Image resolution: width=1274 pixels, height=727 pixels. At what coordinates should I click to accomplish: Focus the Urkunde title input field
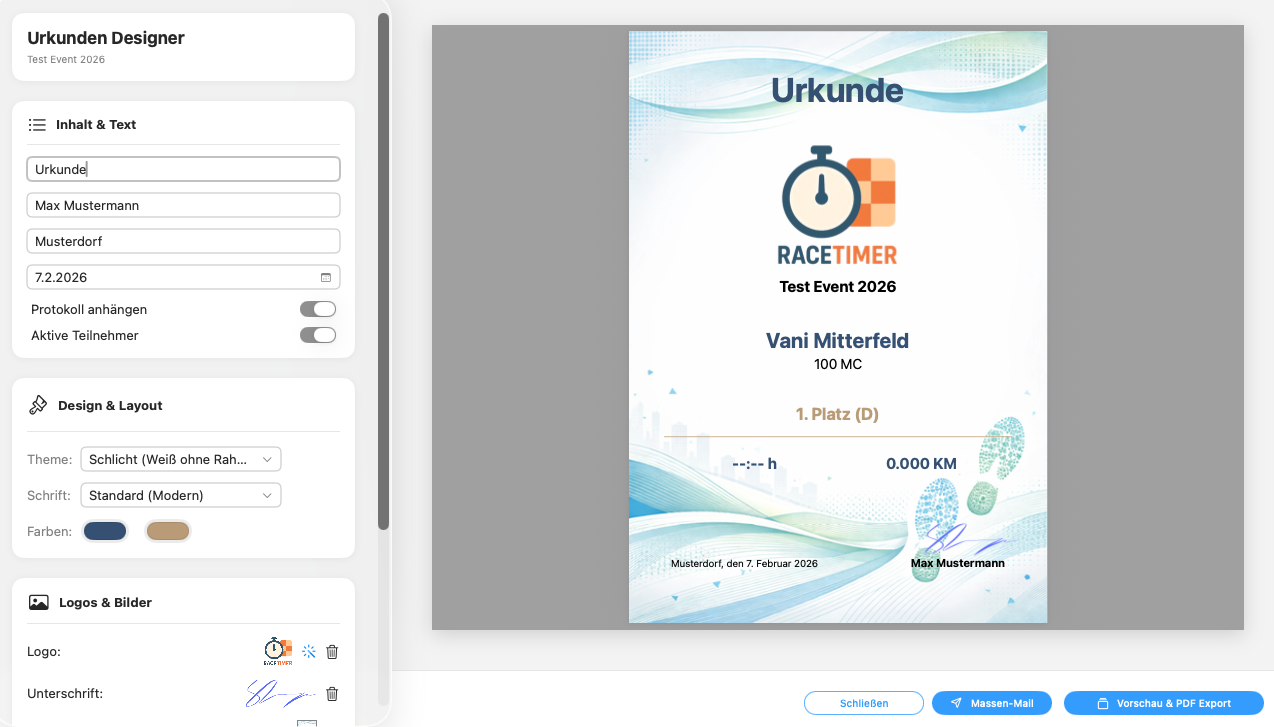pos(184,169)
